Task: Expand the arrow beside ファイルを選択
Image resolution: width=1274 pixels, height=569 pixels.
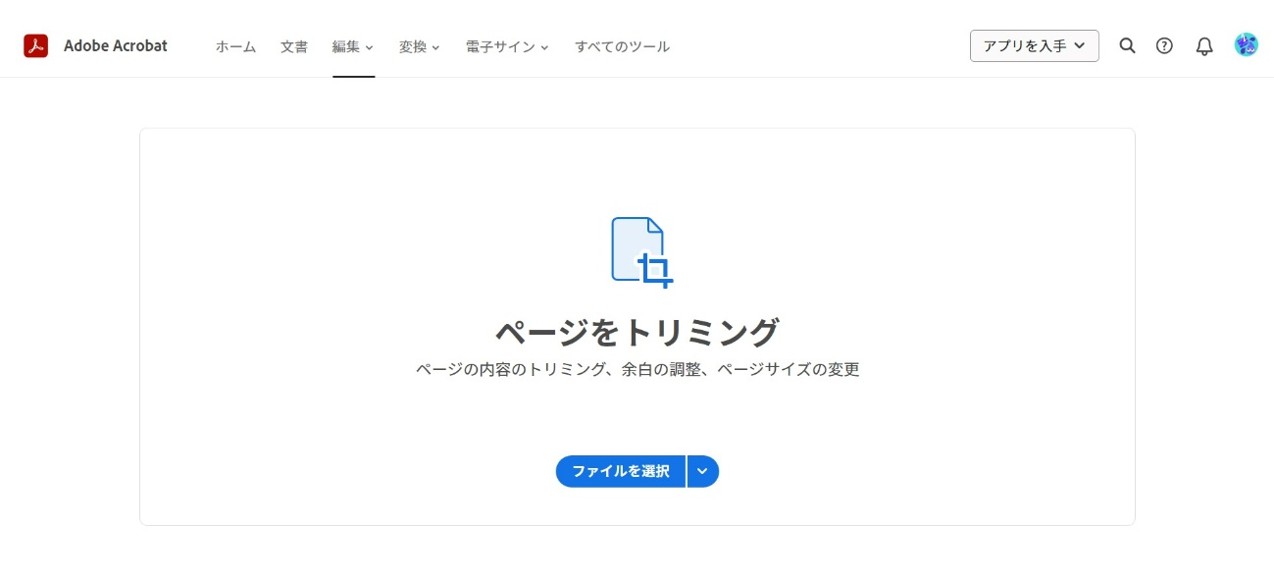Action: click(703, 471)
